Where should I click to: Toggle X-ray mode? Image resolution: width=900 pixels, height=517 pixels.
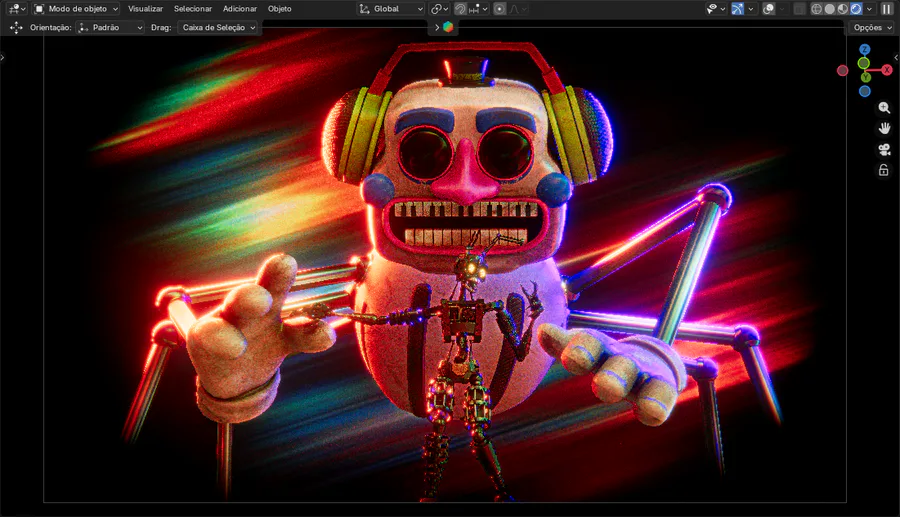click(799, 9)
